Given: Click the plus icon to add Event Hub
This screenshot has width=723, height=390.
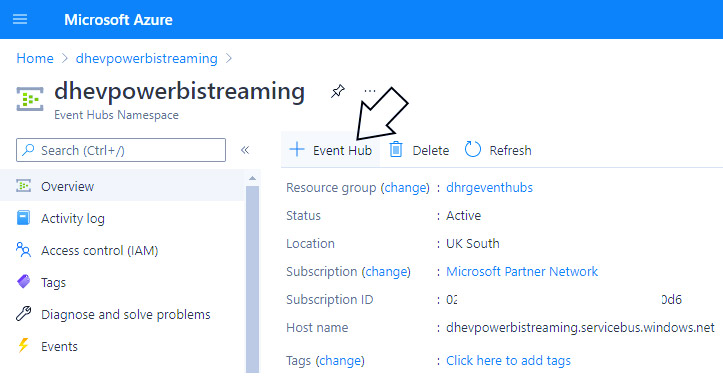Looking at the screenshot, I should (297, 149).
